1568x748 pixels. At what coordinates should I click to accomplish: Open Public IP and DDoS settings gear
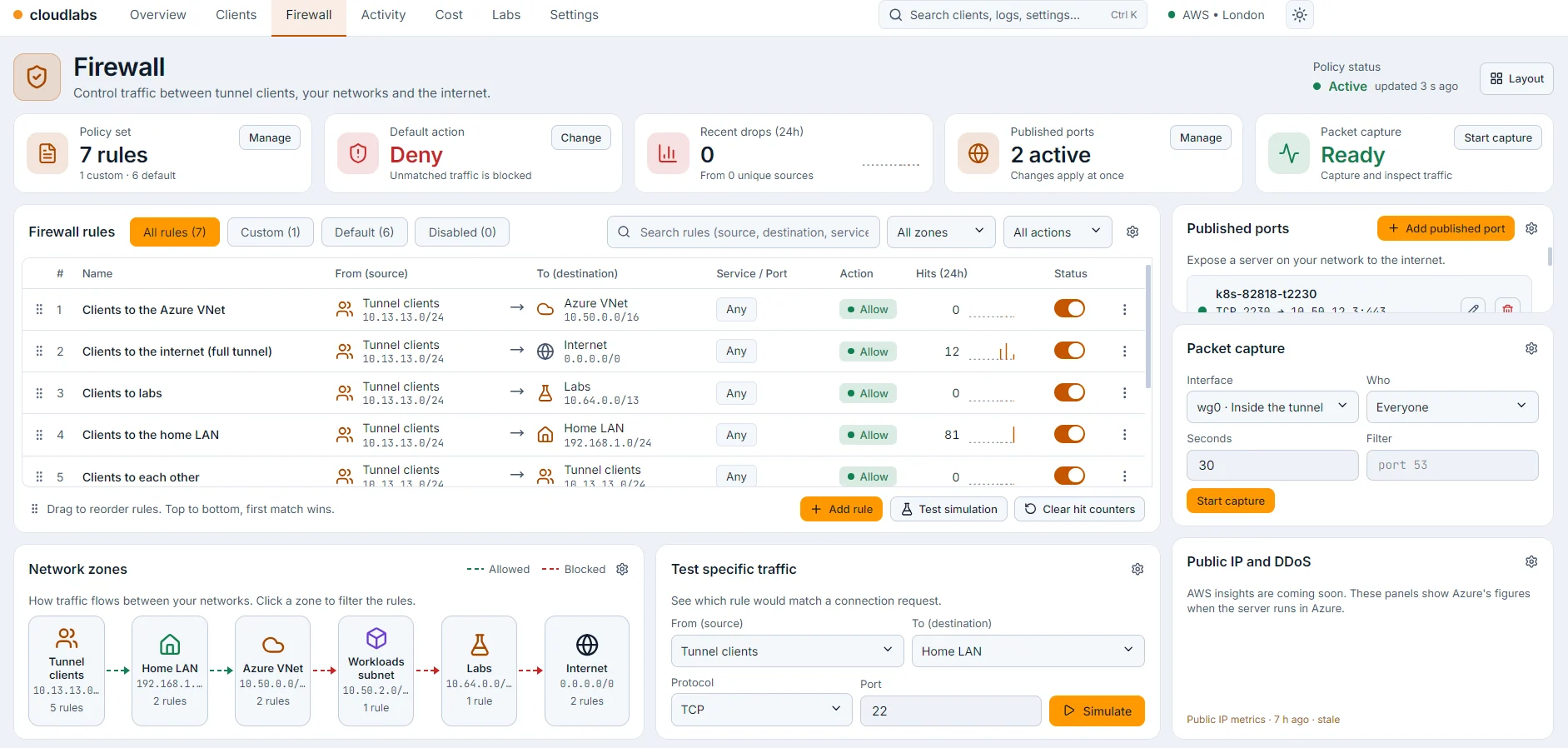point(1531,561)
